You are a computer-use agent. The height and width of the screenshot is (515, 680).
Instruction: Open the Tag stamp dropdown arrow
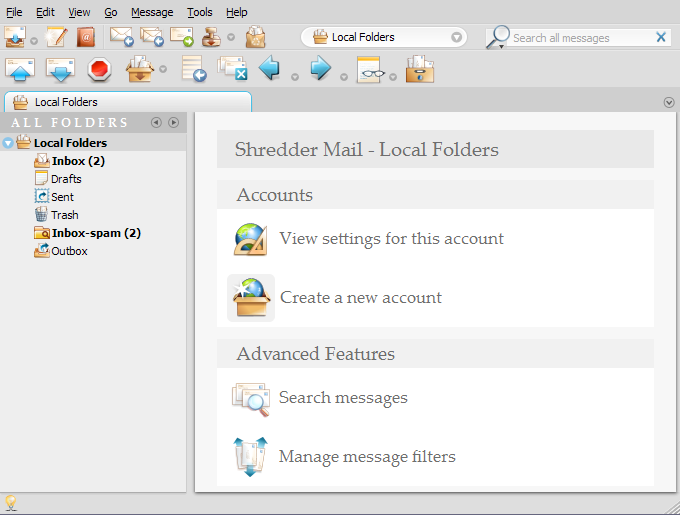click(231, 37)
